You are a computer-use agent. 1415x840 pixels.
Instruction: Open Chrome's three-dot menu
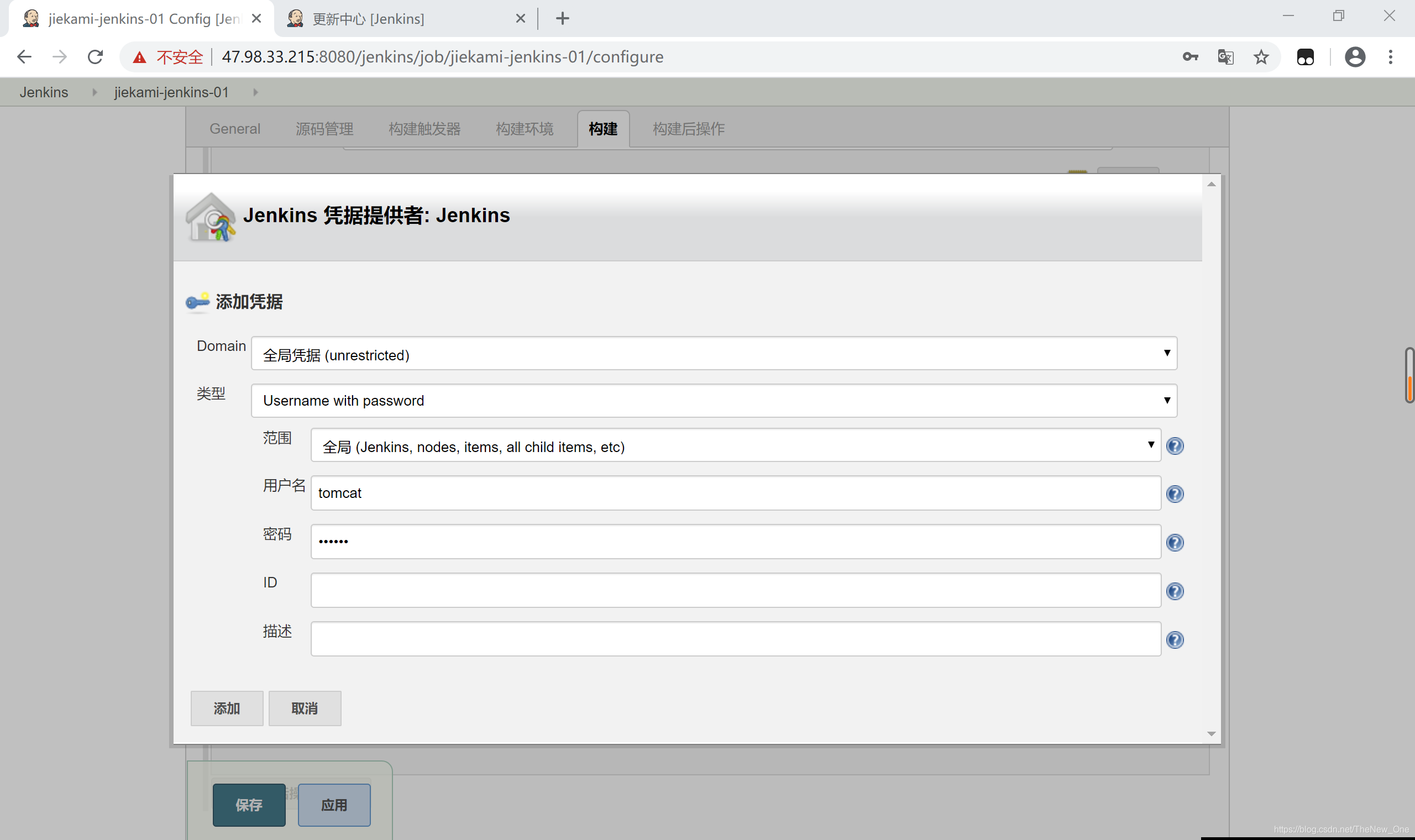(1391, 56)
